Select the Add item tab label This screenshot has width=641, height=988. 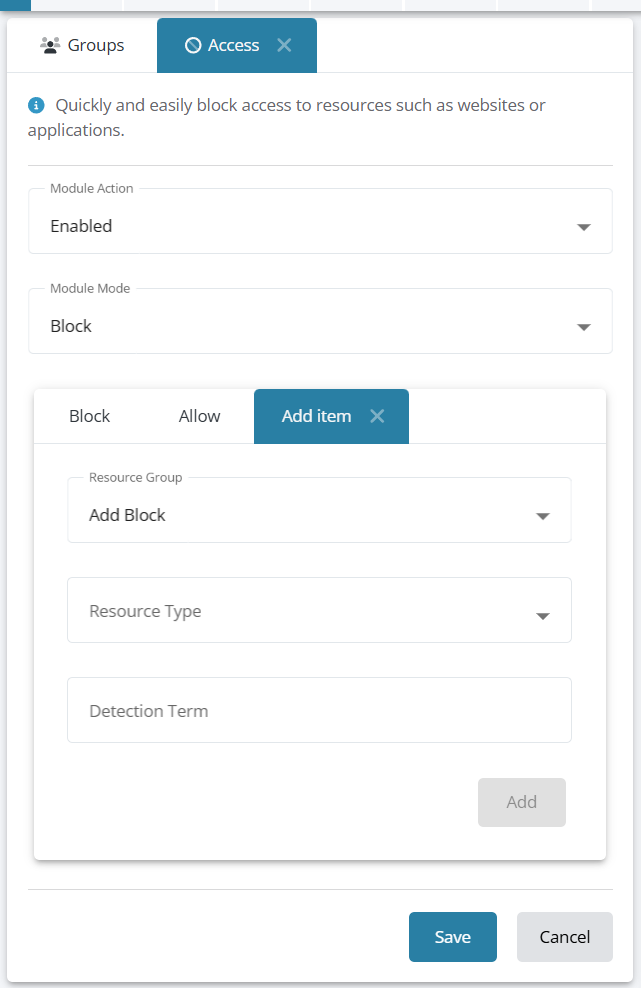[x=316, y=416]
